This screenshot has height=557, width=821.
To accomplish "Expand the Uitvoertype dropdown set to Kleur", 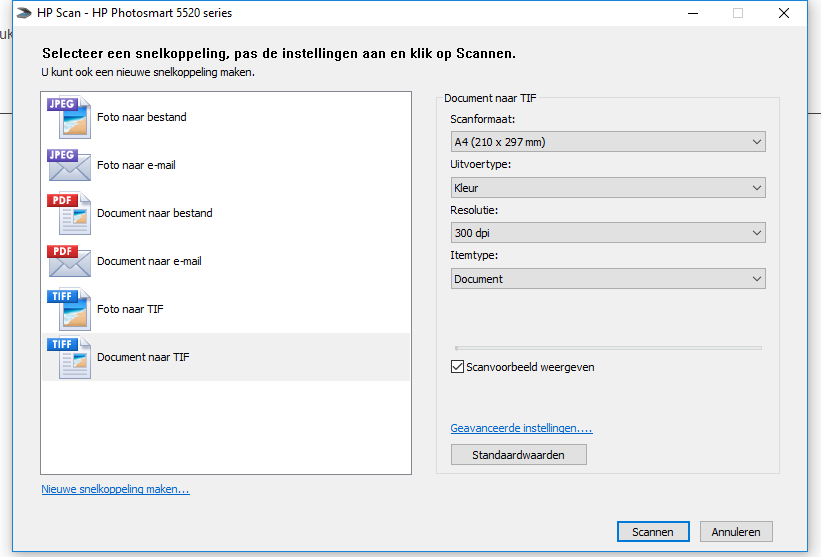I will 608,188.
